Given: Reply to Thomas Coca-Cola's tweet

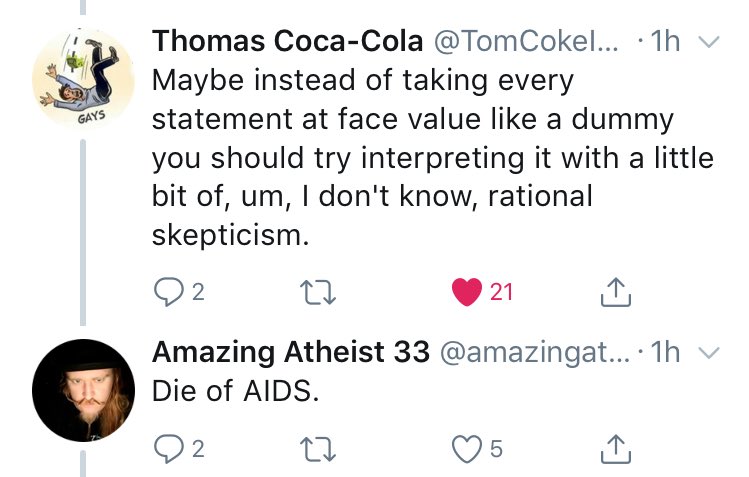Looking at the screenshot, I should click(x=166, y=292).
